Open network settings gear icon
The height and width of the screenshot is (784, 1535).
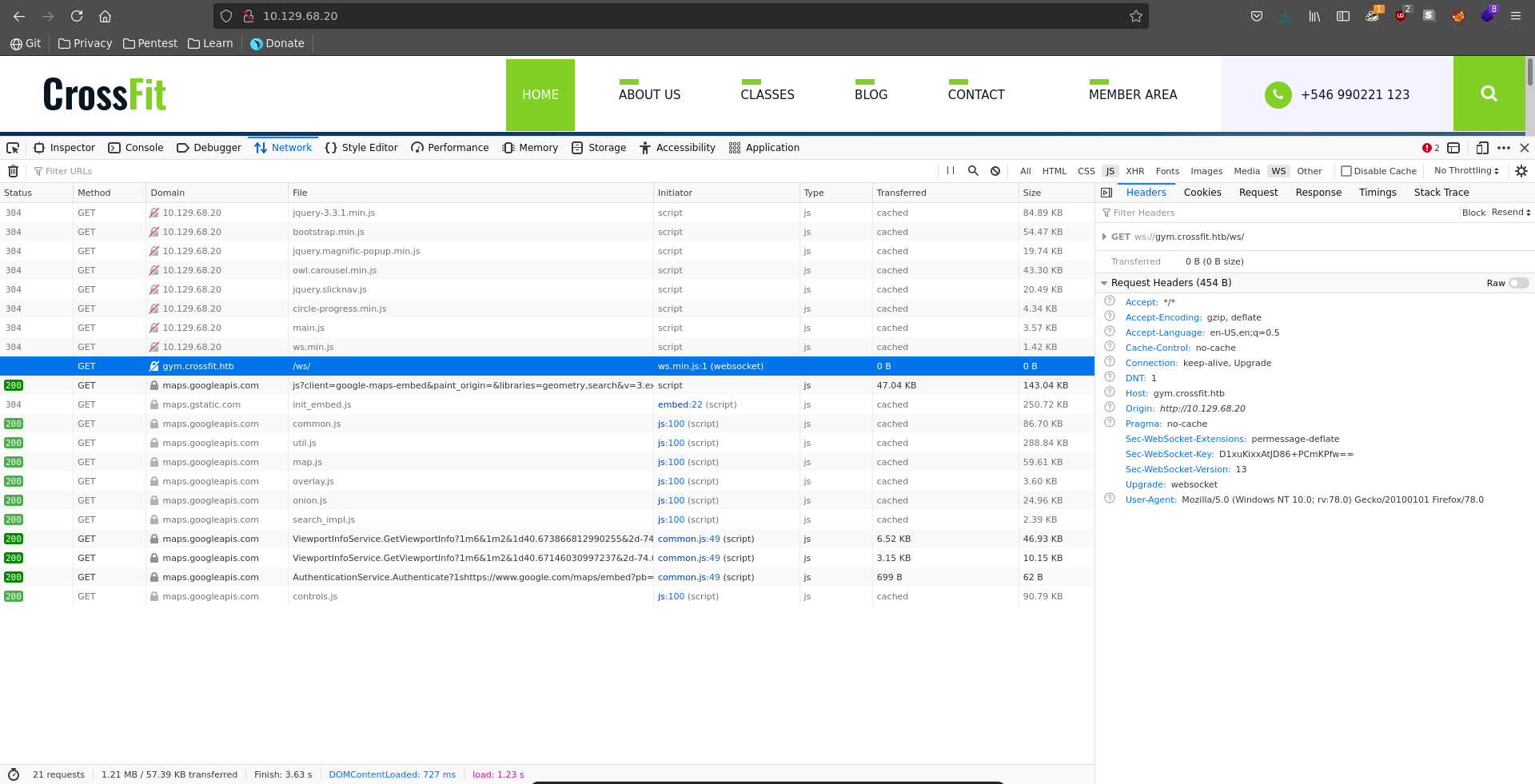[1521, 171]
